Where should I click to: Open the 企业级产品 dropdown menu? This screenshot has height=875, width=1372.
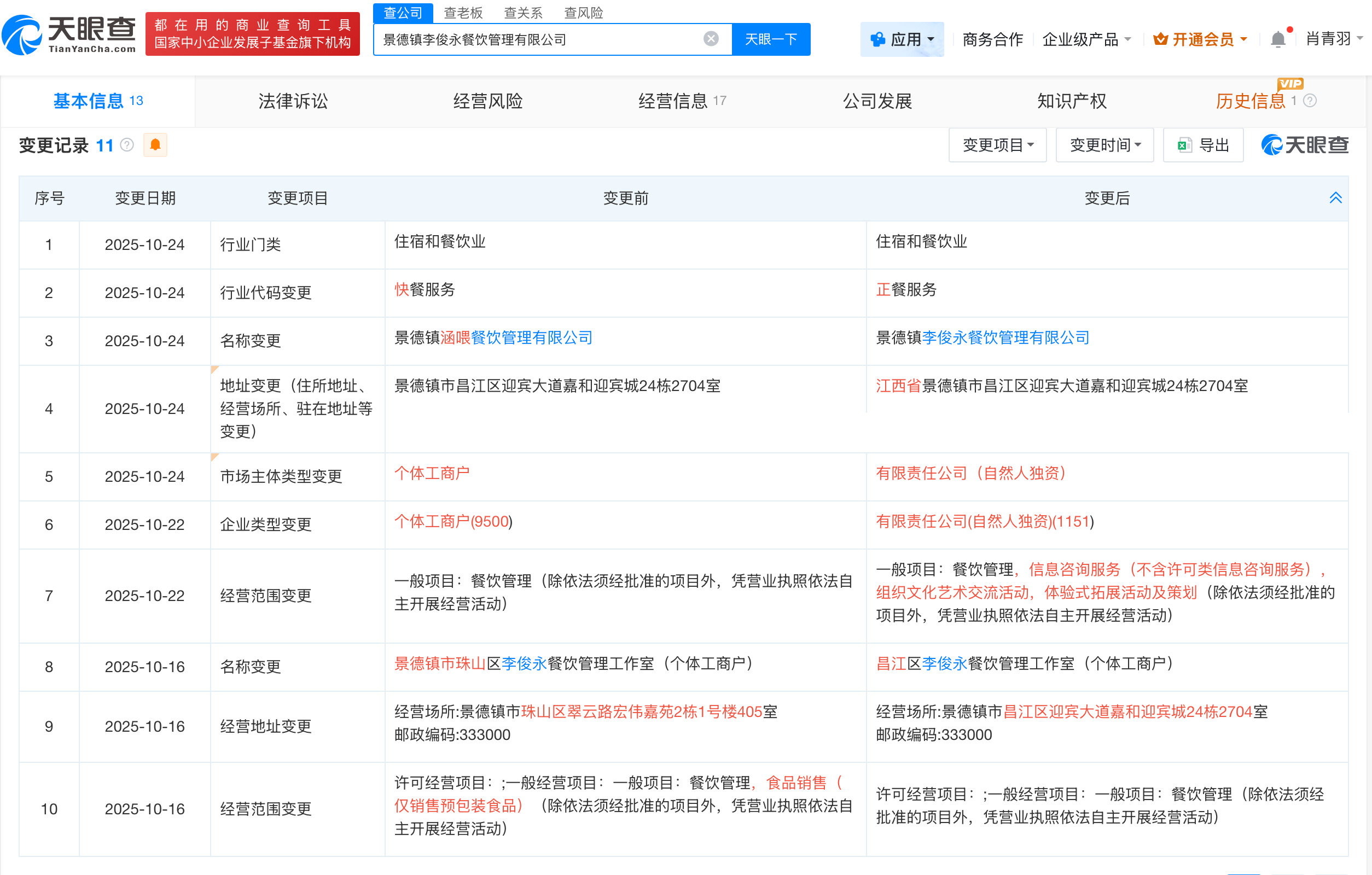click(1086, 39)
